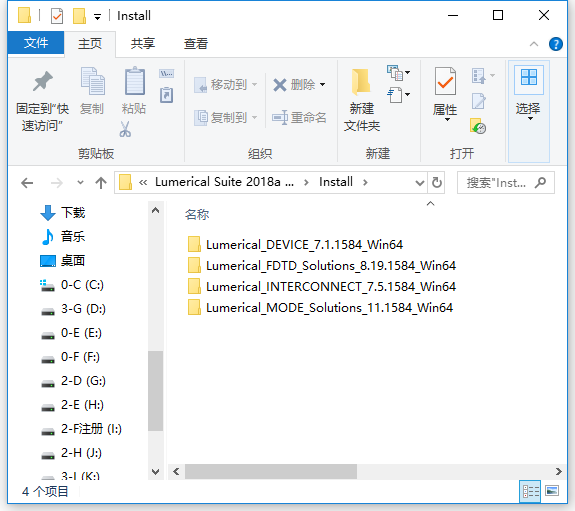Open the Share ribbon tab
This screenshot has height=511, width=575.
click(143, 44)
